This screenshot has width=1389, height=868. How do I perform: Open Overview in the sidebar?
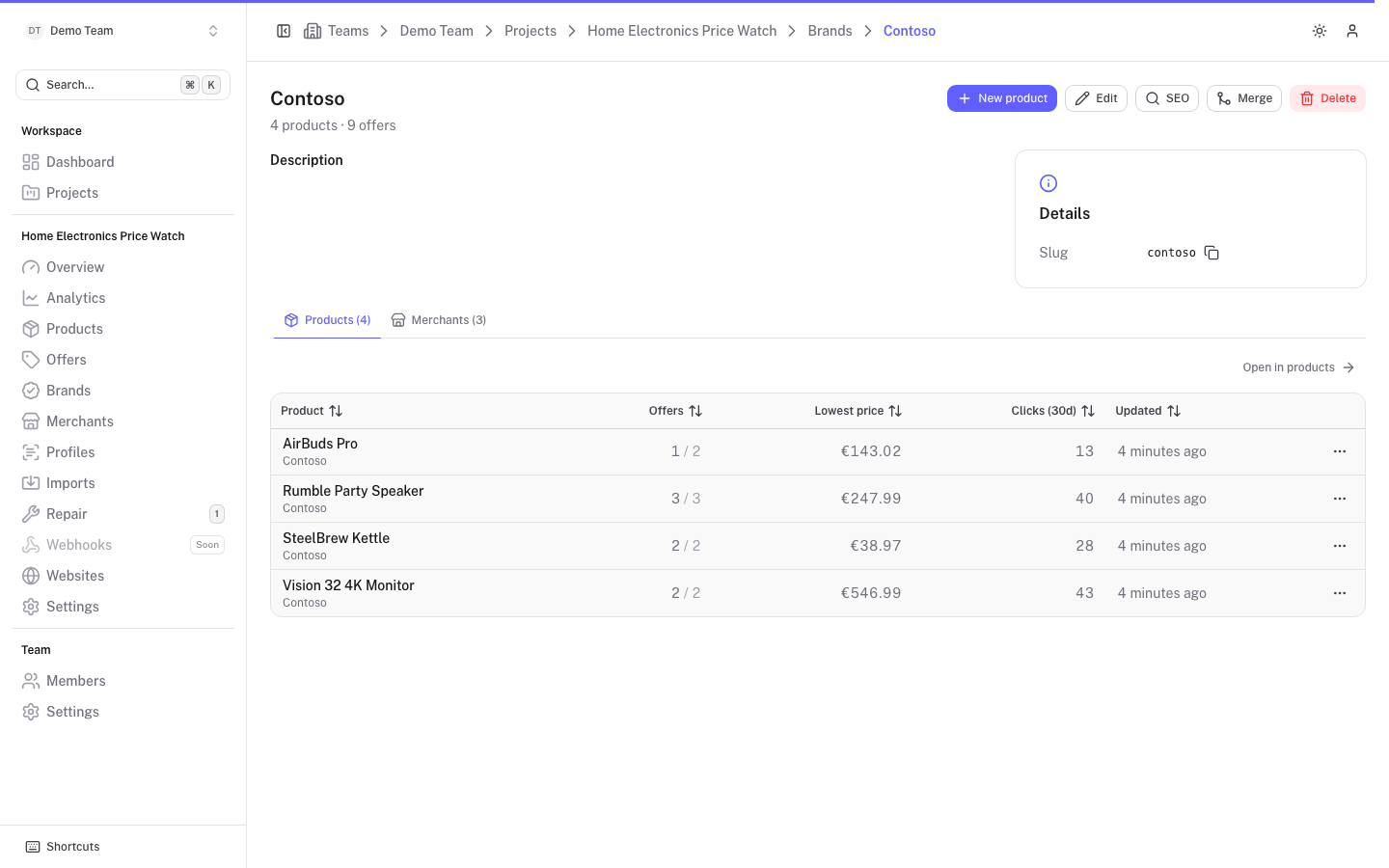tap(123, 267)
